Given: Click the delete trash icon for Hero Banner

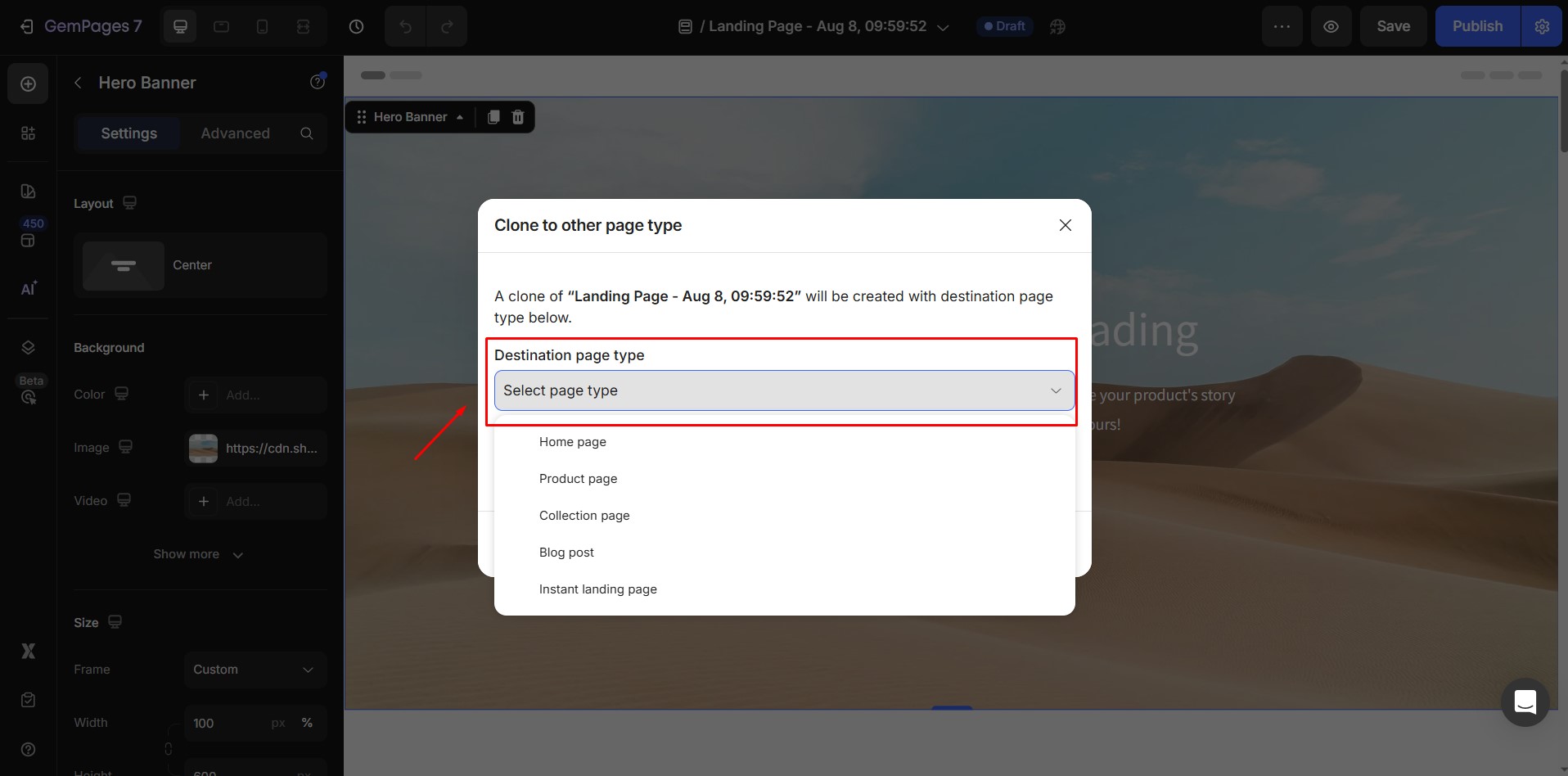Looking at the screenshot, I should [x=517, y=117].
